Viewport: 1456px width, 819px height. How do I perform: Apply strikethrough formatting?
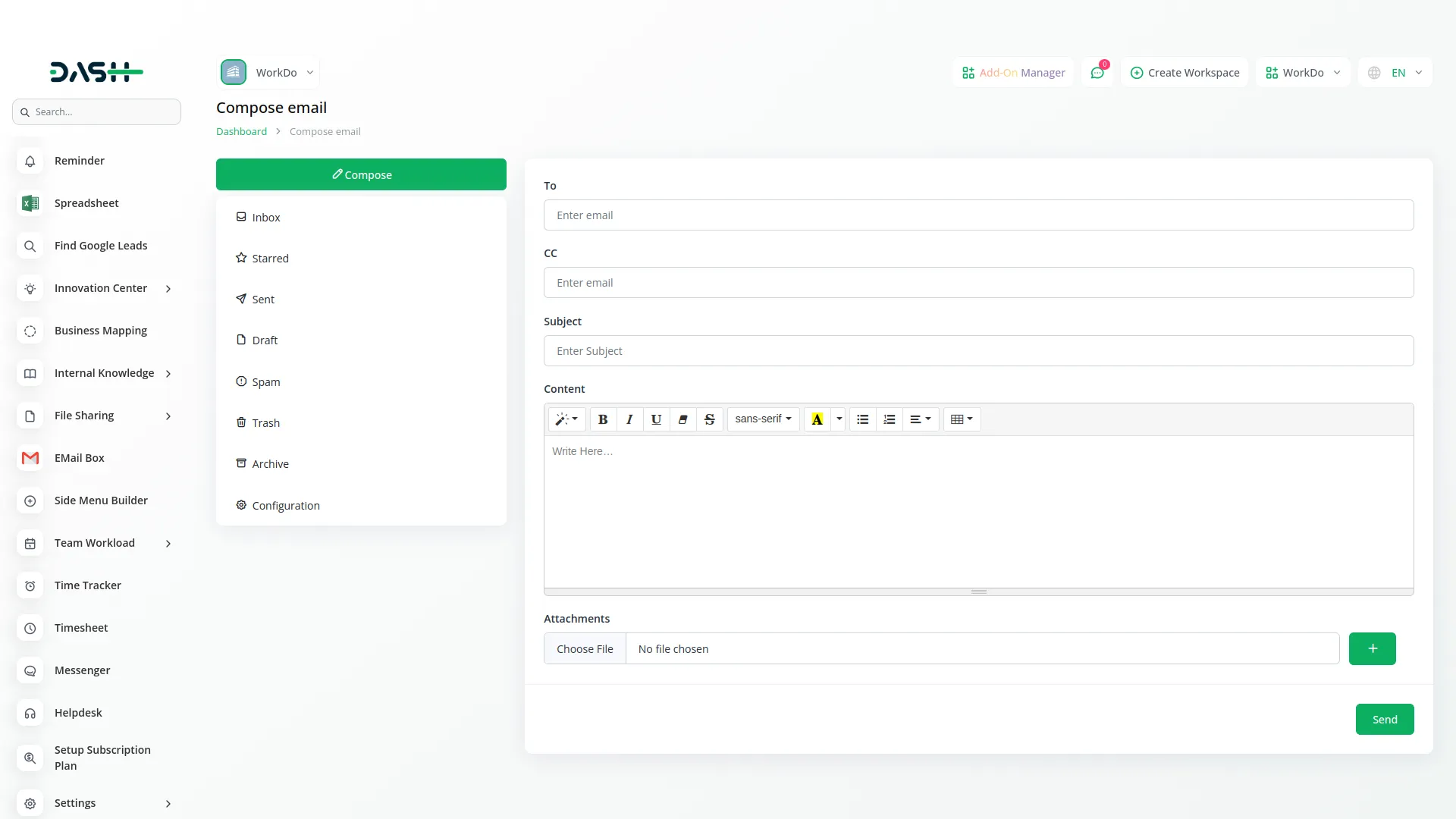(709, 419)
